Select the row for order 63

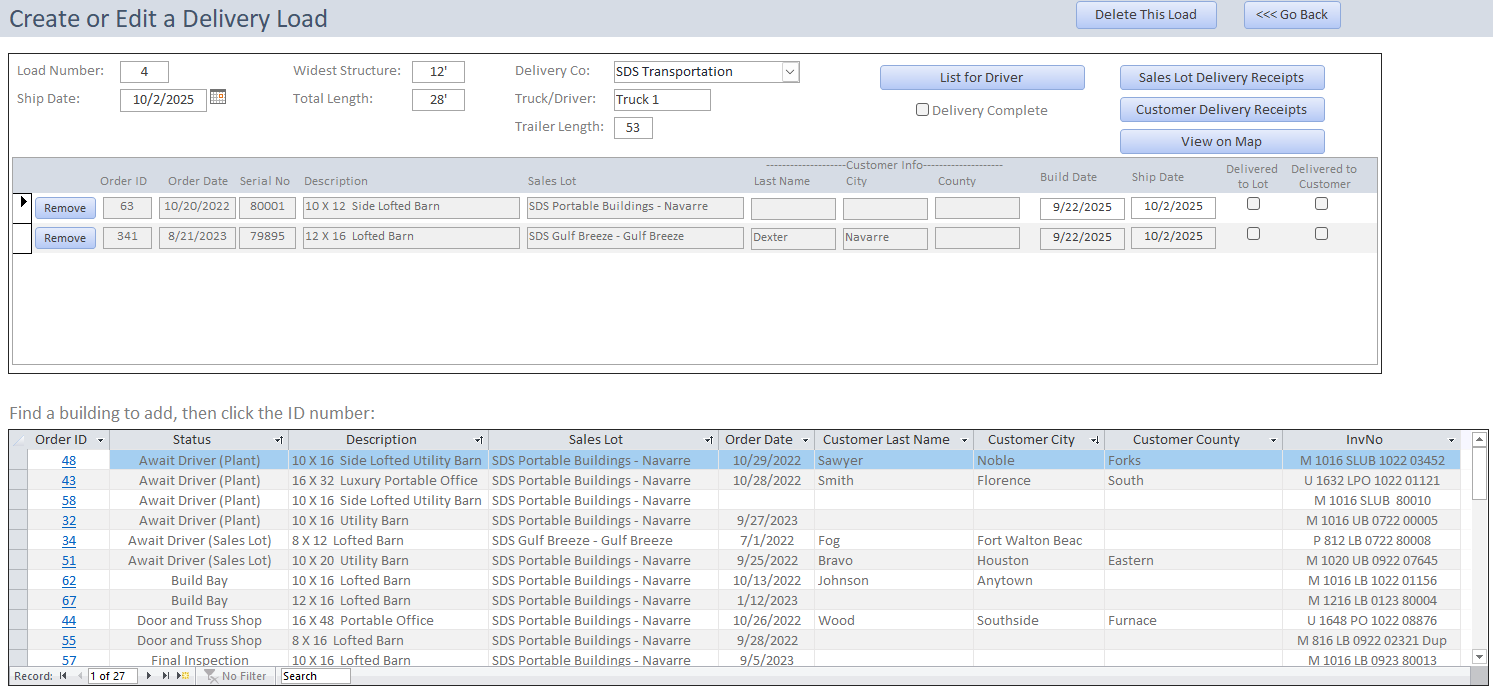tap(22, 206)
